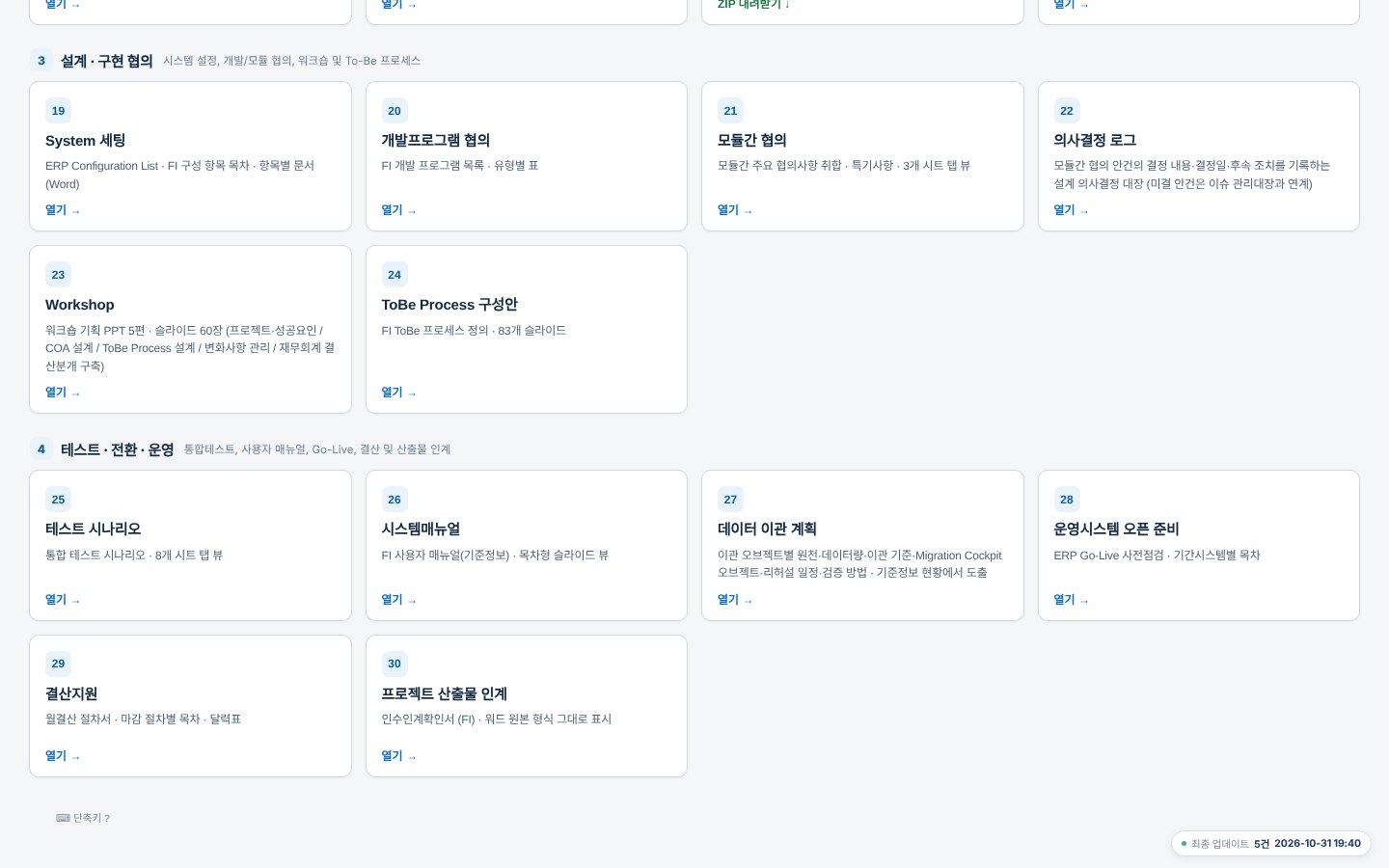The width and height of the screenshot is (1389, 868).
Task: Open the Workshop card link
Action: (63, 393)
